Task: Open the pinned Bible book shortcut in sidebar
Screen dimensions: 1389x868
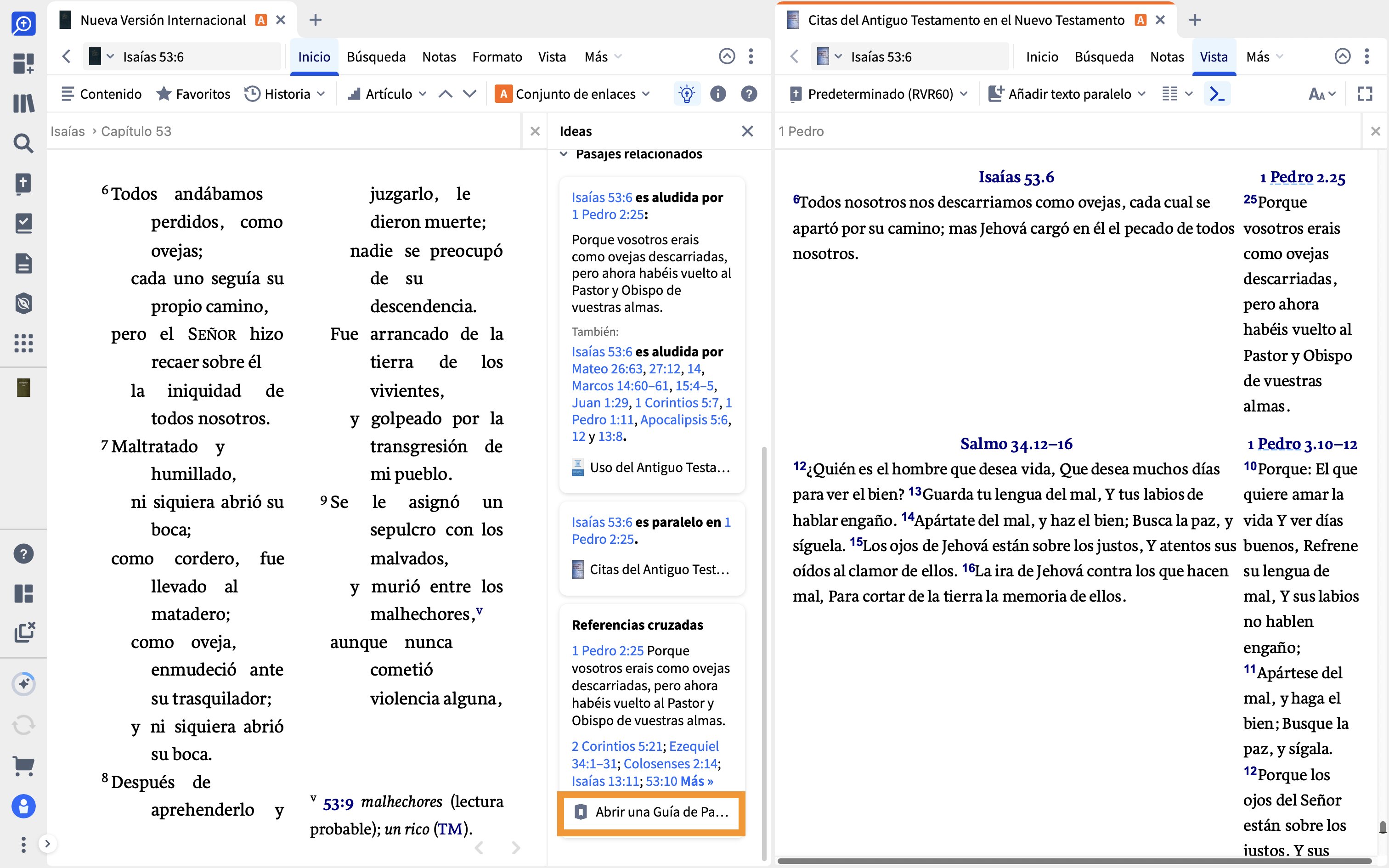Action: pyautogui.click(x=23, y=388)
